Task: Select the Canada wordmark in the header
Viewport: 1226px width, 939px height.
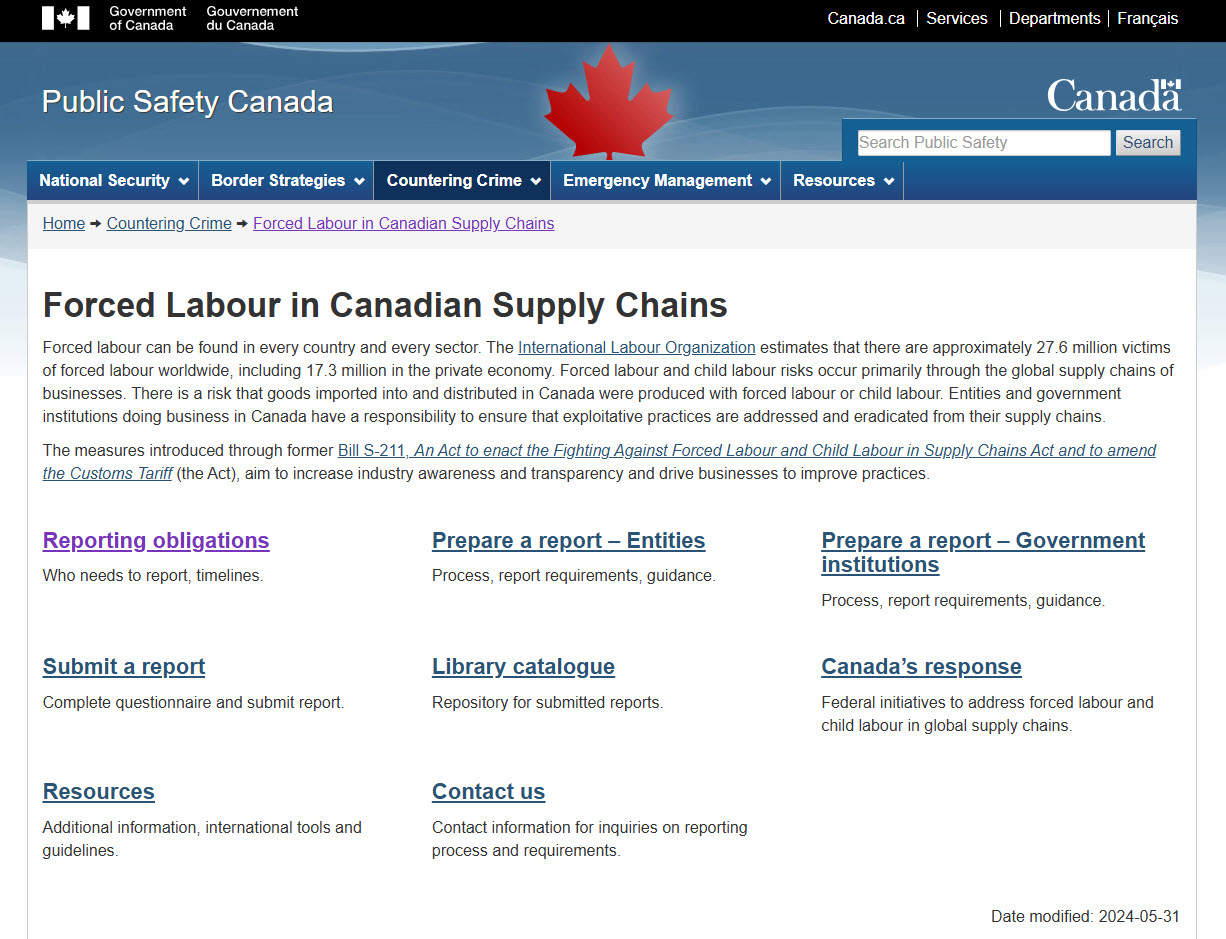Action: click(x=1113, y=94)
